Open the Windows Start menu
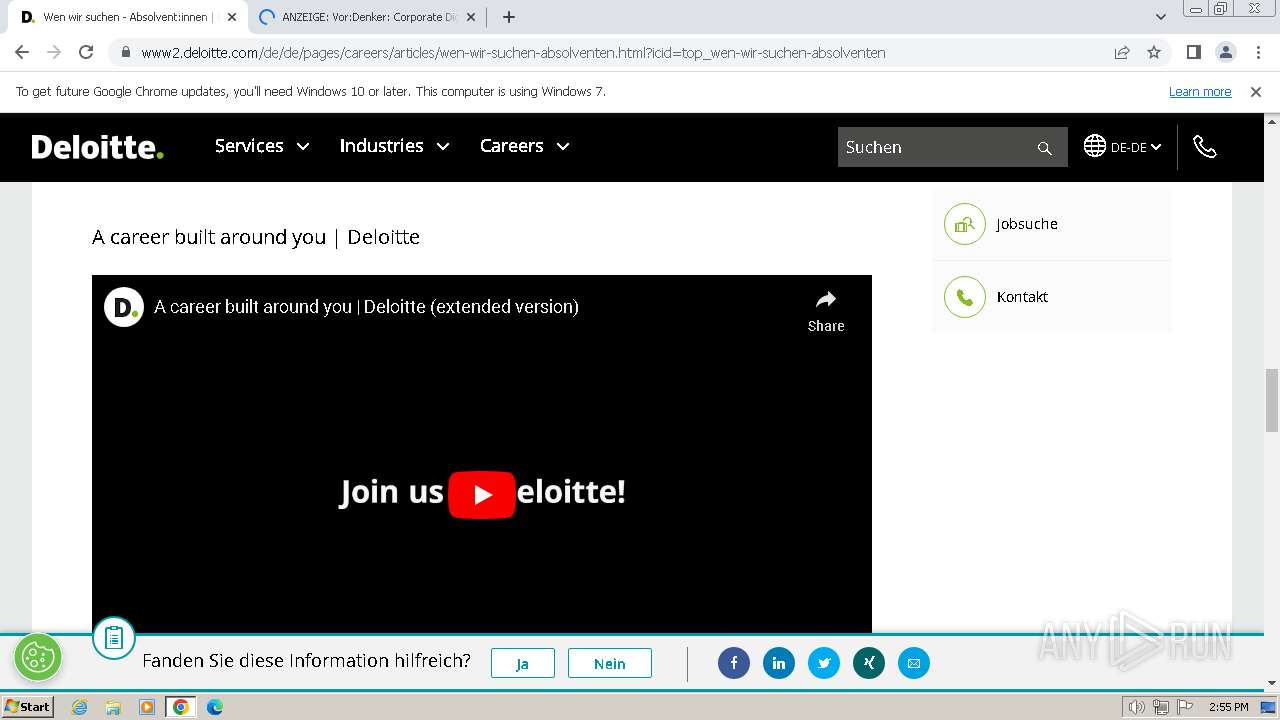The width and height of the screenshot is (1280, 720). click(x=28, y=707)
